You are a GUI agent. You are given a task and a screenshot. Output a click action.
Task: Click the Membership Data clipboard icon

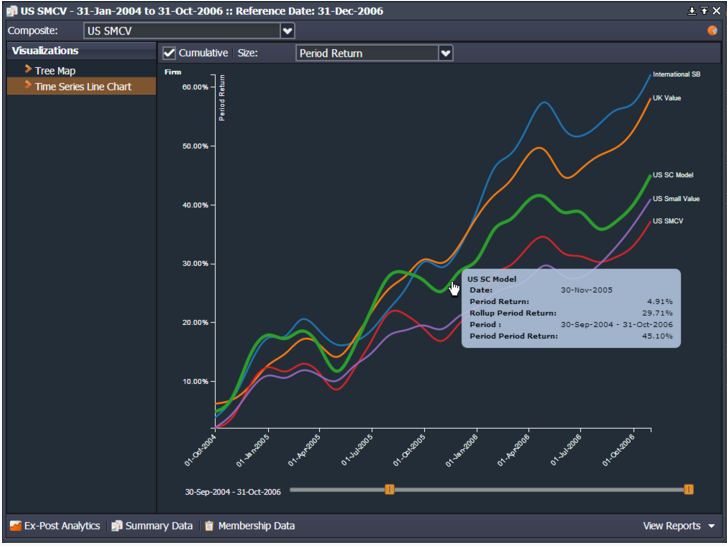[209, 526]
